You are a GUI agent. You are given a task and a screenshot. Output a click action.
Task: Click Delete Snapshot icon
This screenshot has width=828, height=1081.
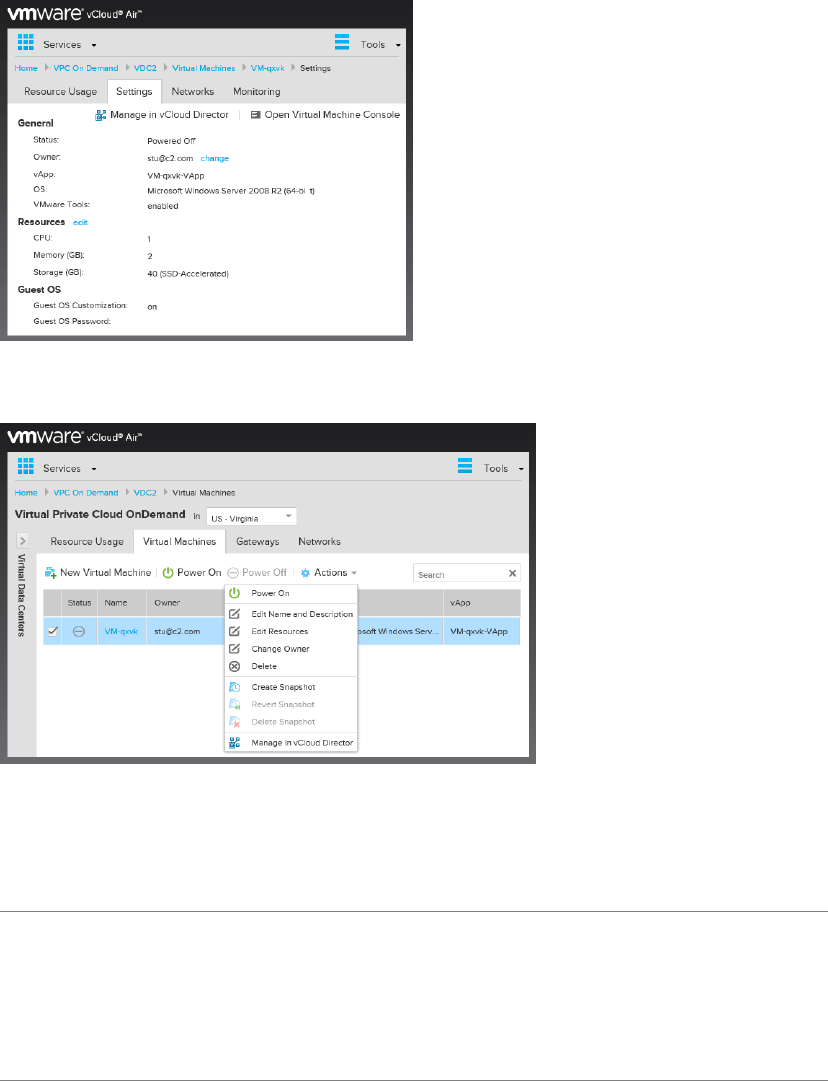(x=234, y=722)
